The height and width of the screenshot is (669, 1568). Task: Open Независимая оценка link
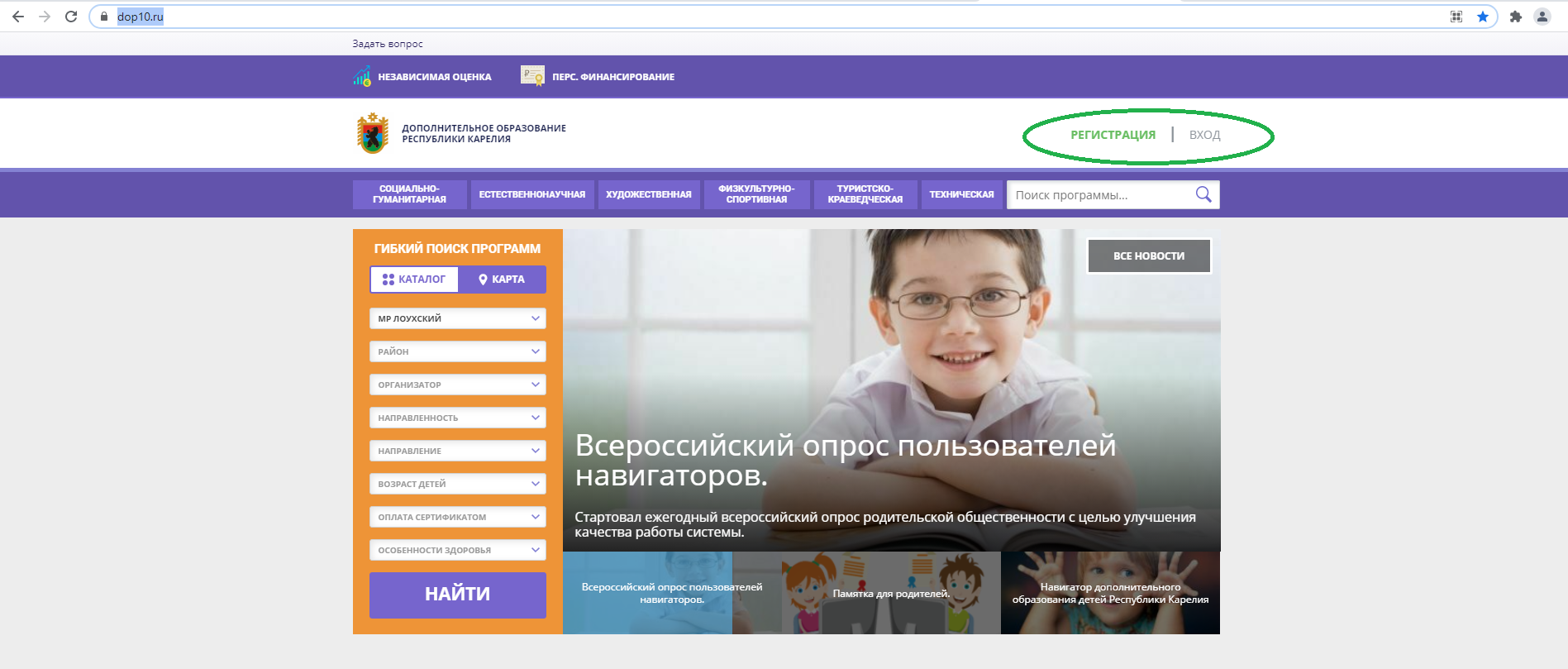[435, 77]
